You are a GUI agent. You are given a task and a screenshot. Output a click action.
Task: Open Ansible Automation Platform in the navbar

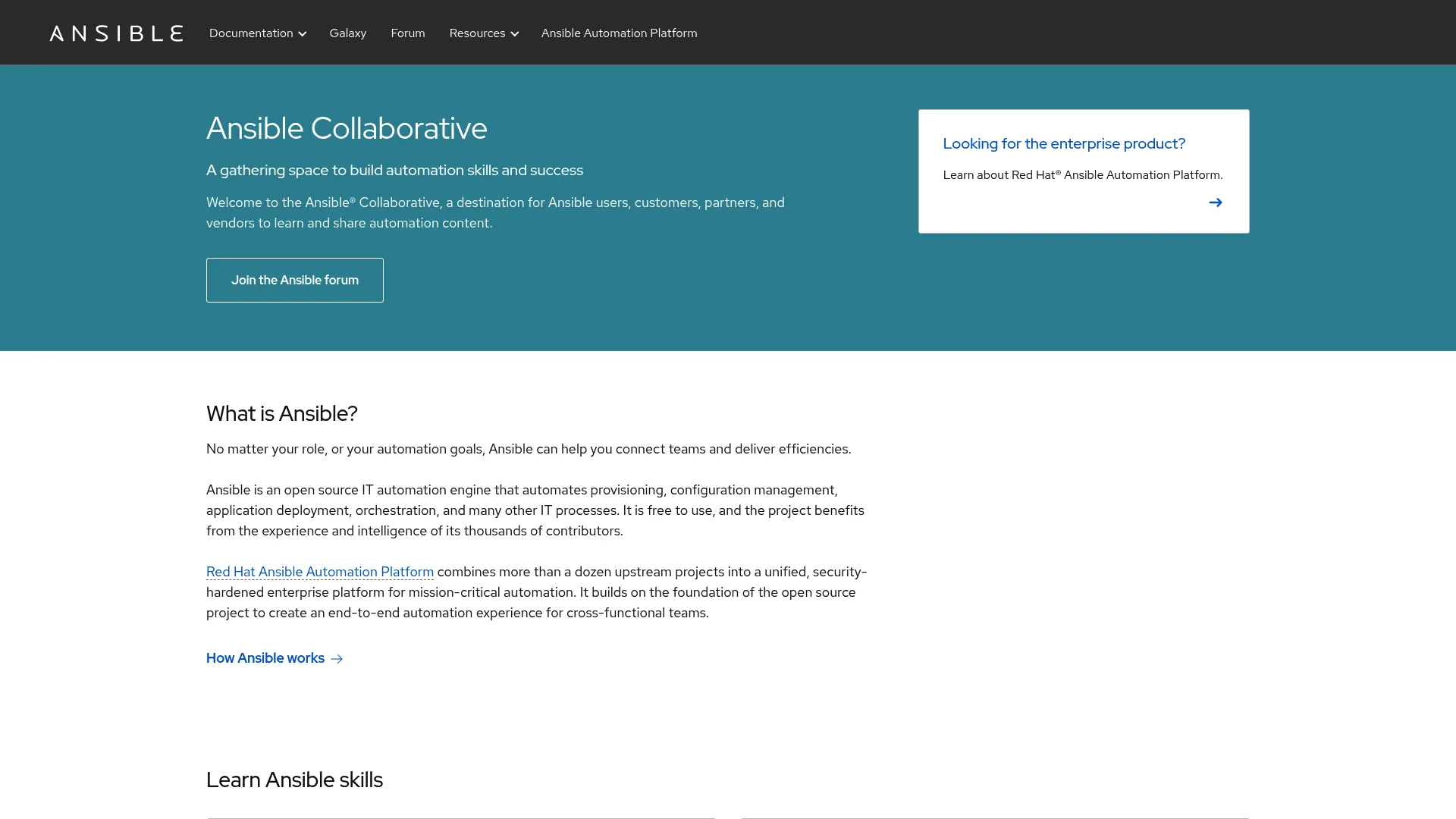pos(619,33)
